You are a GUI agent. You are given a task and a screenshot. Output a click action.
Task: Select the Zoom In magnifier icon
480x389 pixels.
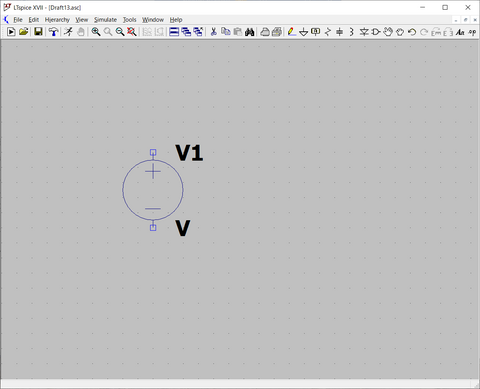(x=96, y=32)
